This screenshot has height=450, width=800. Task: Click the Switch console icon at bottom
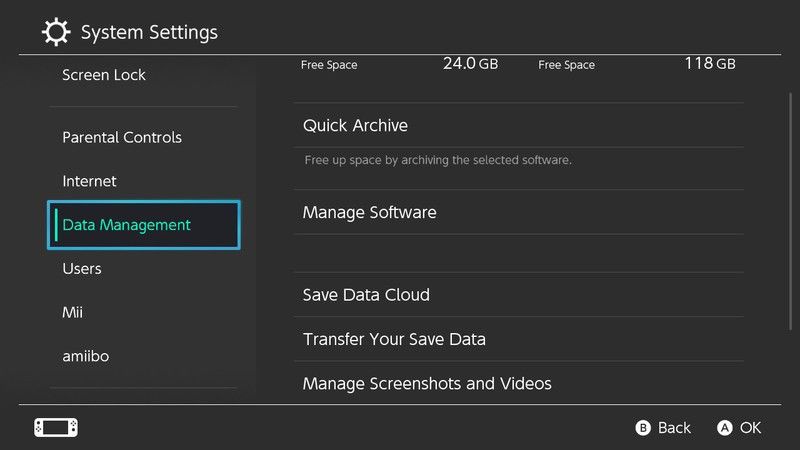click(x=56, y=427)
